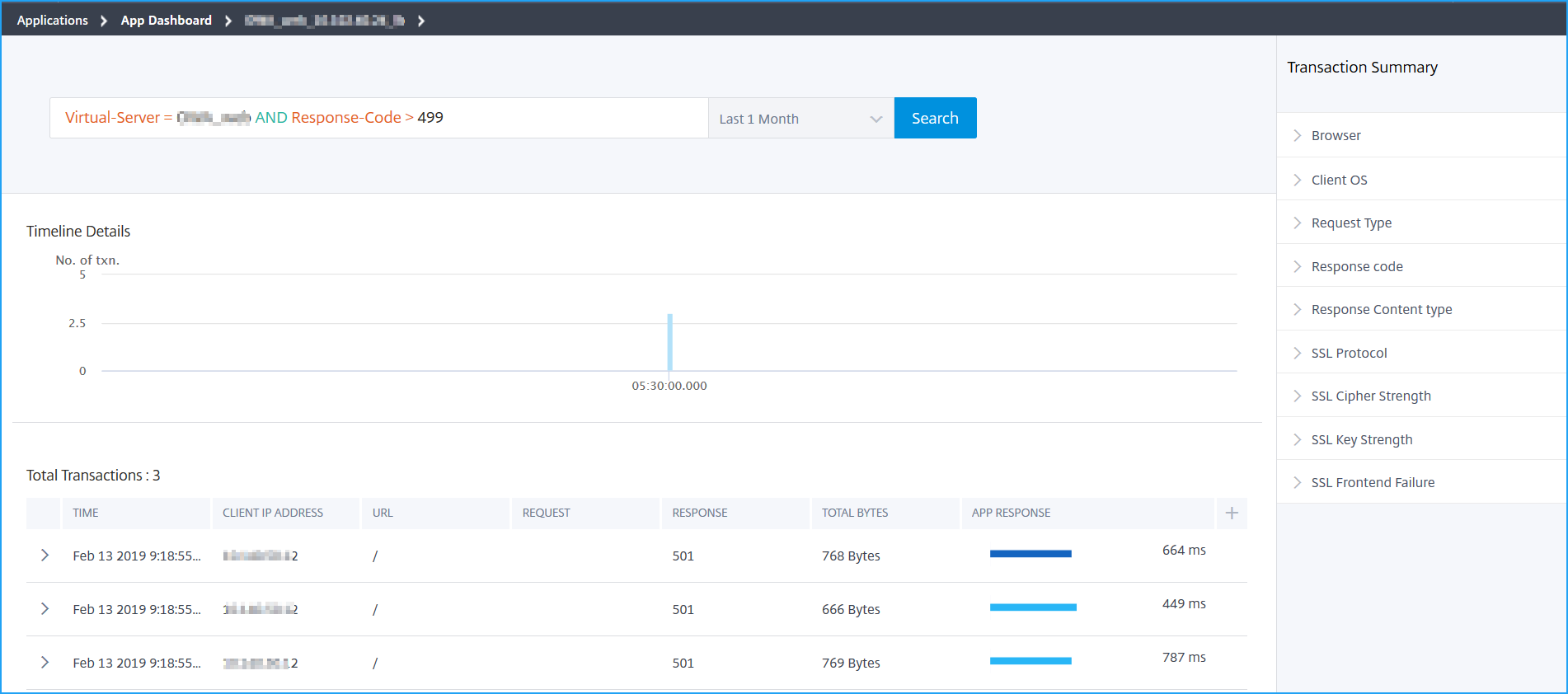Click the '666 Bytes' cell
The image size is (1568, 694).
(x=851, y=609)
